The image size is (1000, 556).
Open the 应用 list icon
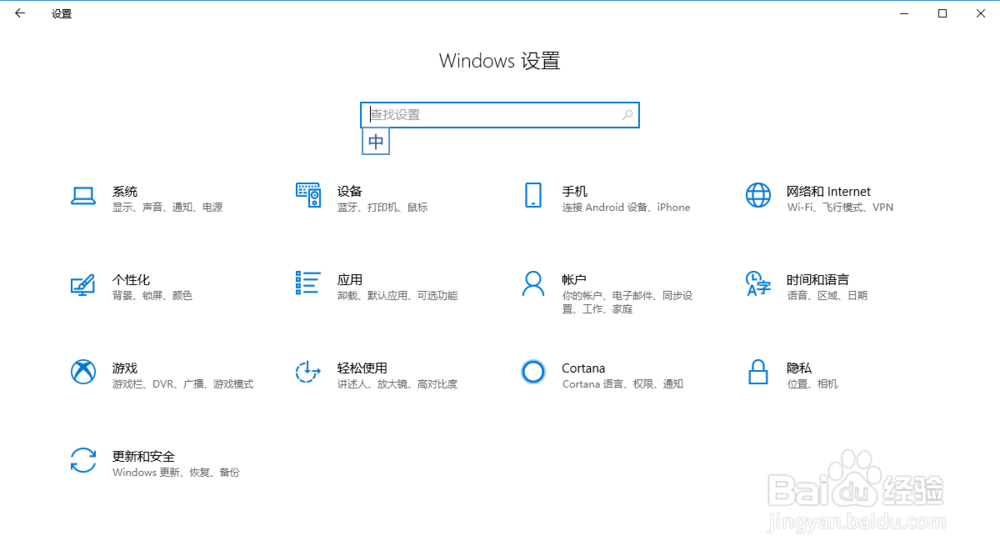[307, 283]
